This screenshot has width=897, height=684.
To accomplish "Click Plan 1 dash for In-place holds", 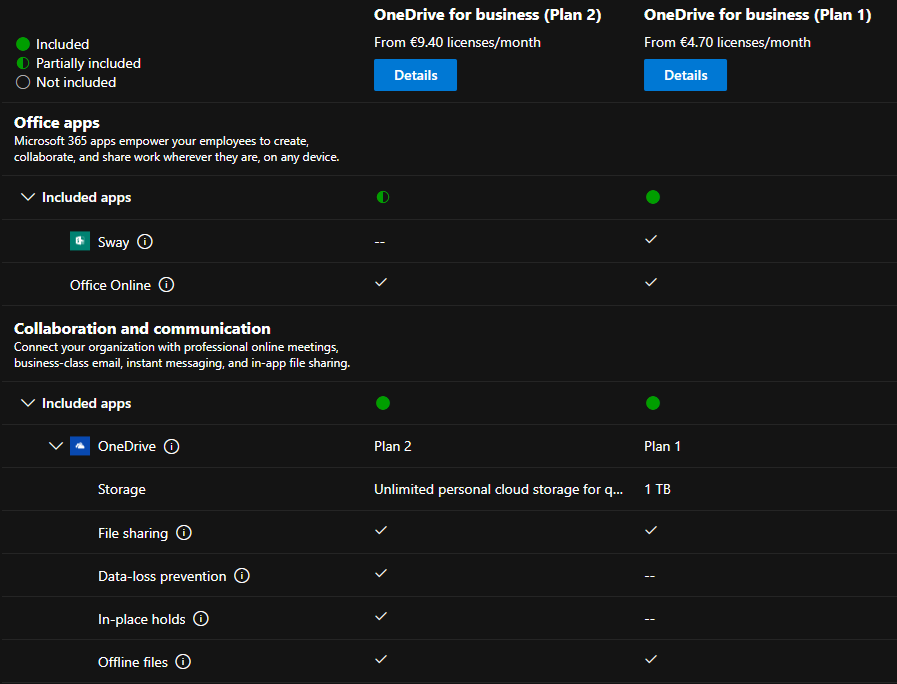I will [650, 619].
